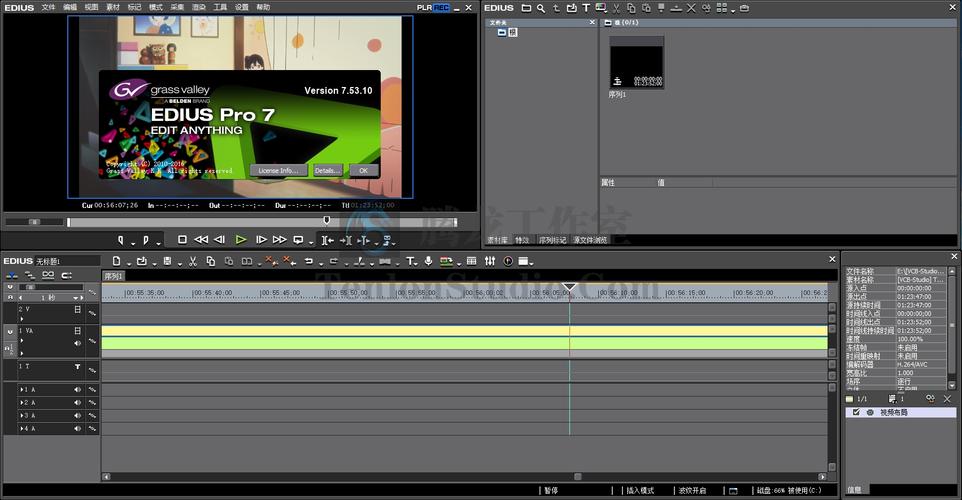Step back one frame in the player
Screen dimensions: 962x500
click(219, 240)
